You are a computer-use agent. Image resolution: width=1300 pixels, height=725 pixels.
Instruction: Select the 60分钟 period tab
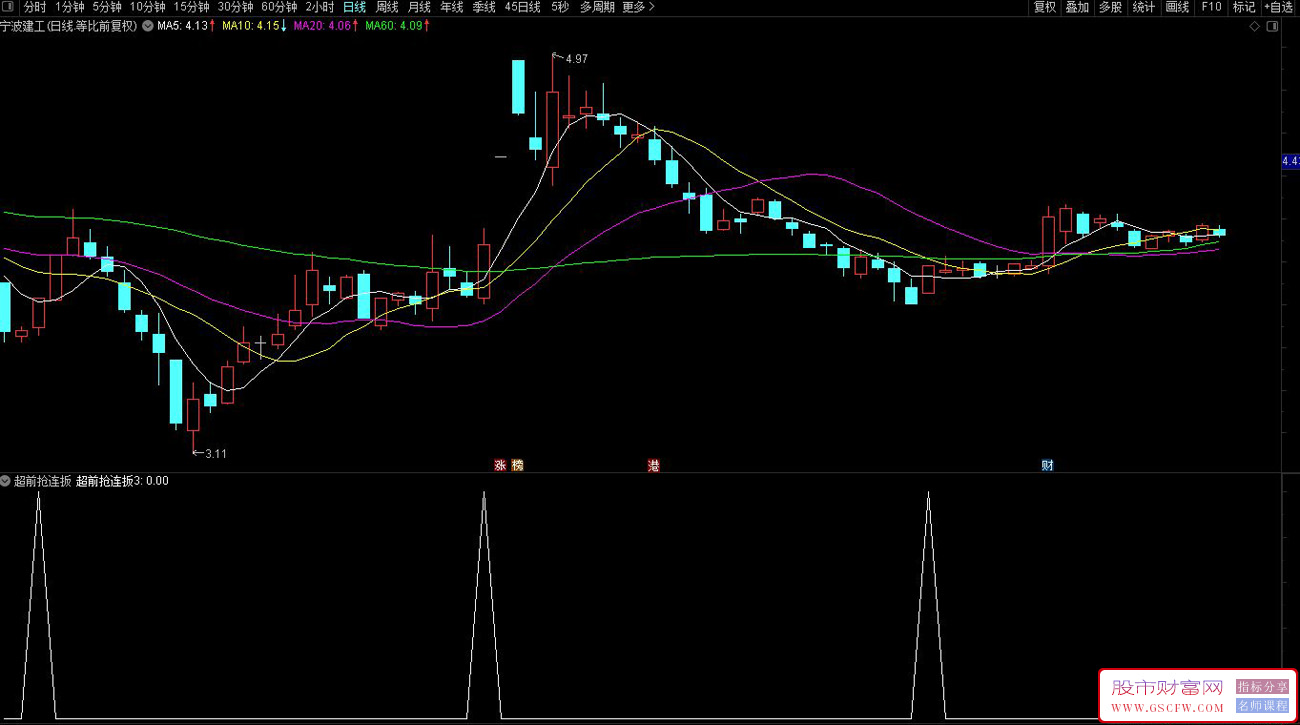pyautogui.click(x=279, y=7)
